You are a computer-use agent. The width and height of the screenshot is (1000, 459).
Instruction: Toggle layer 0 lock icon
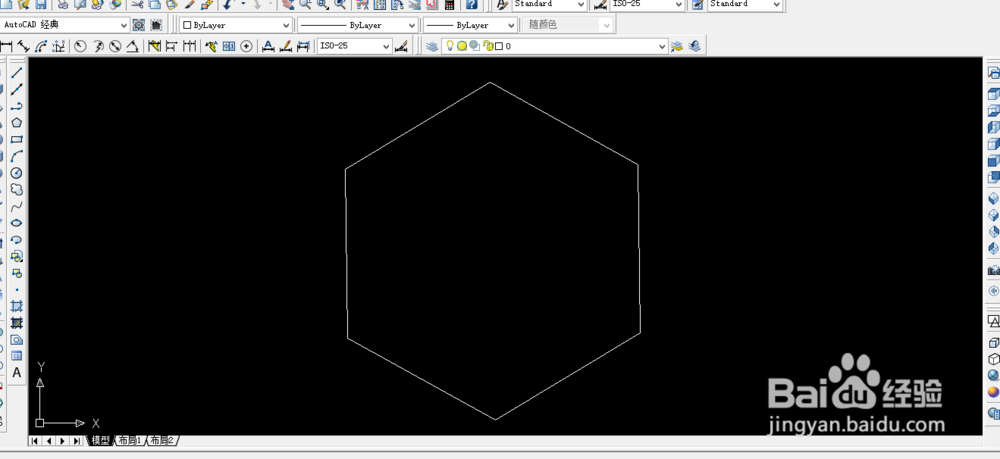[488, 46]
